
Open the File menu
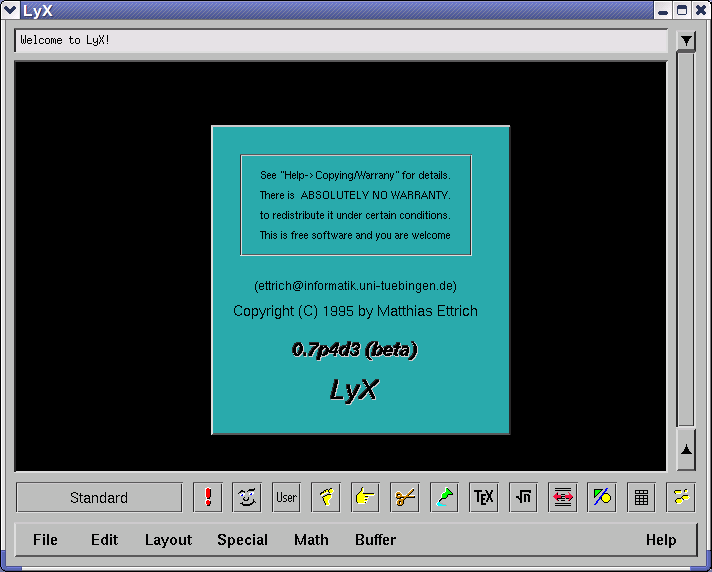[x=45, y=539]
